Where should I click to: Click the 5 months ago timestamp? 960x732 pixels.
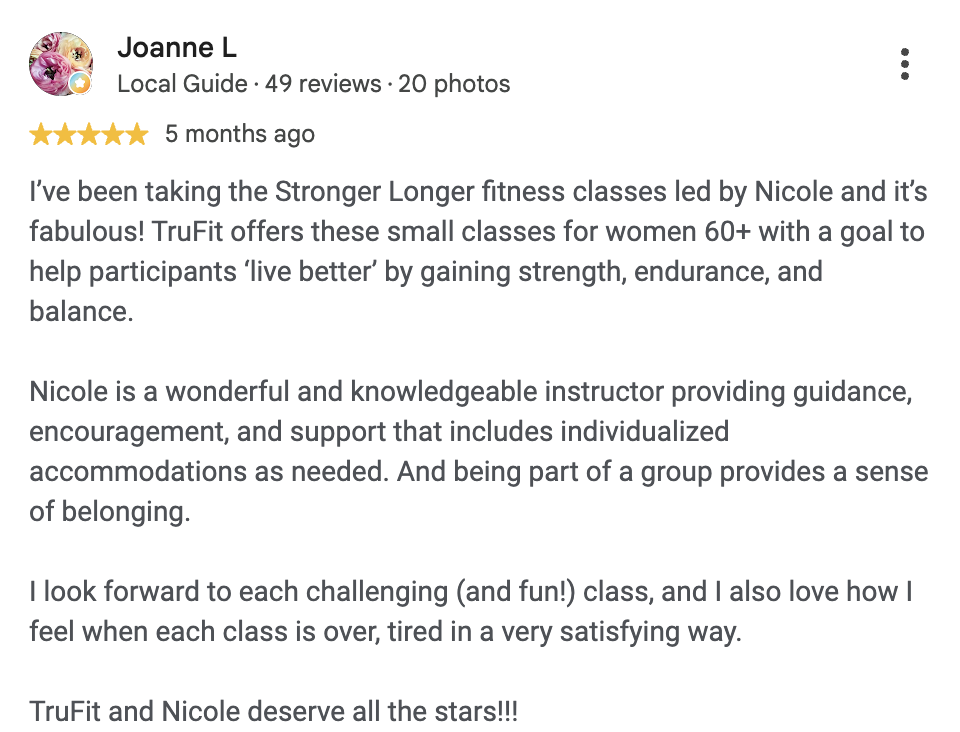tap(240, 134)
